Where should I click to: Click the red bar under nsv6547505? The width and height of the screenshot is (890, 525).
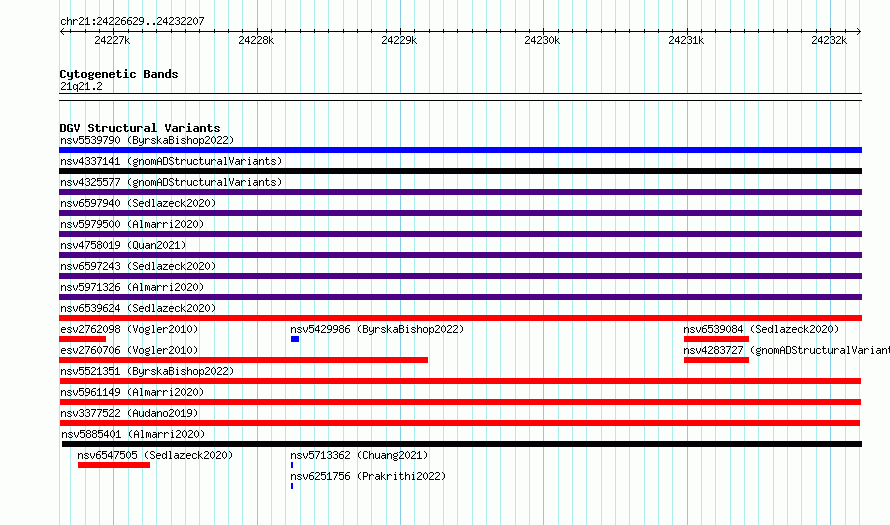point(114,465)
